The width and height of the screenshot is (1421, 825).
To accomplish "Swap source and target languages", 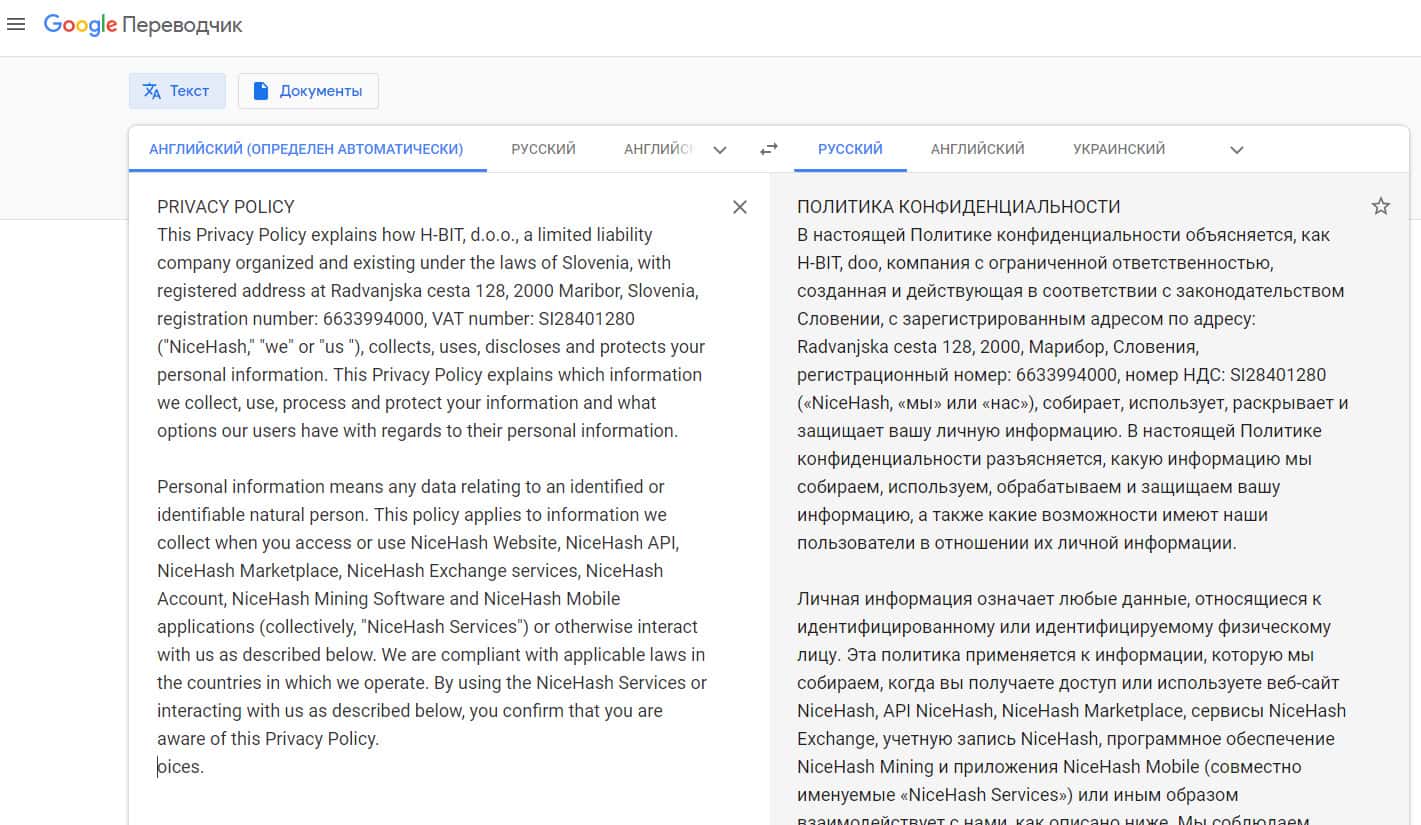I will coord(768,150).
